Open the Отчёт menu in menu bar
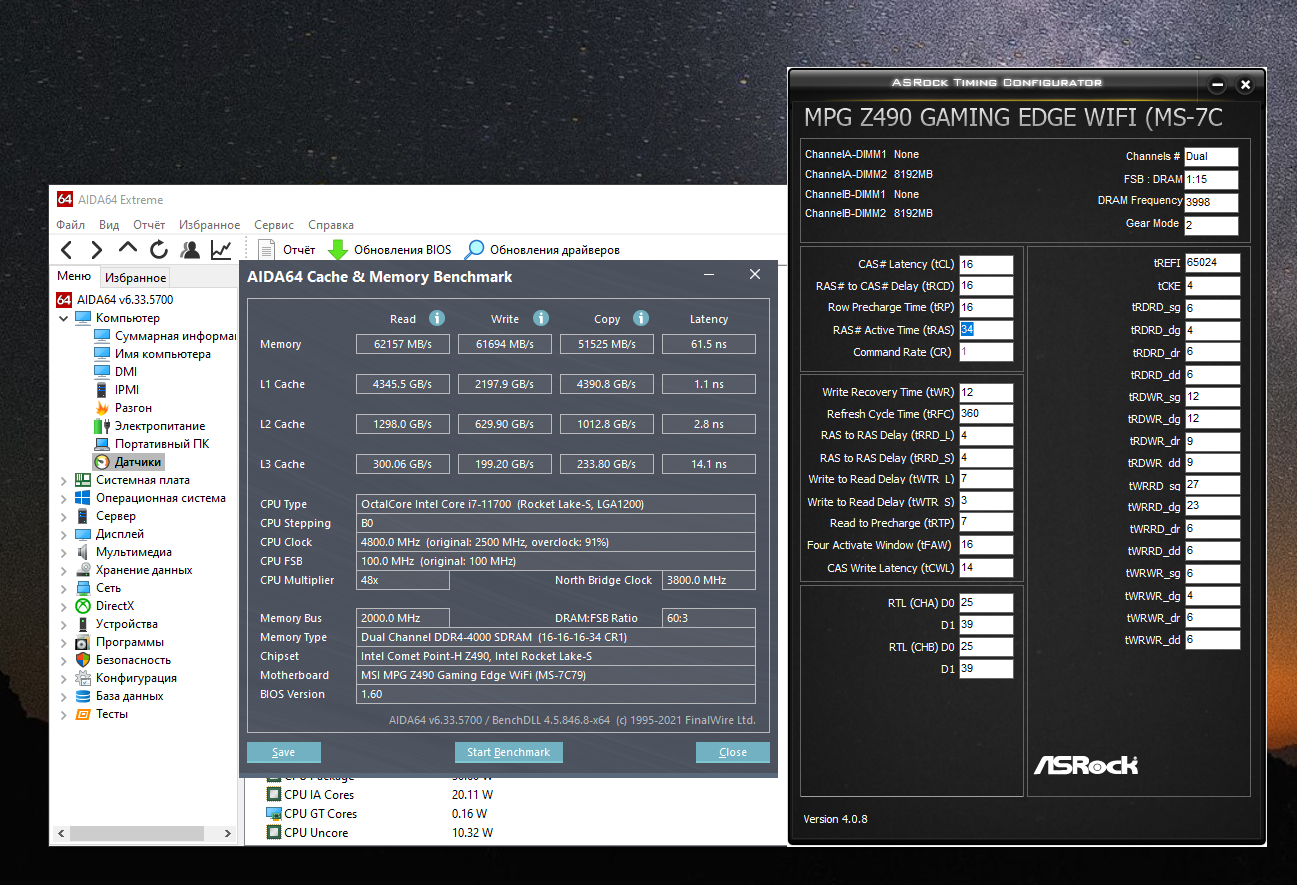 [x=149, y=225]
